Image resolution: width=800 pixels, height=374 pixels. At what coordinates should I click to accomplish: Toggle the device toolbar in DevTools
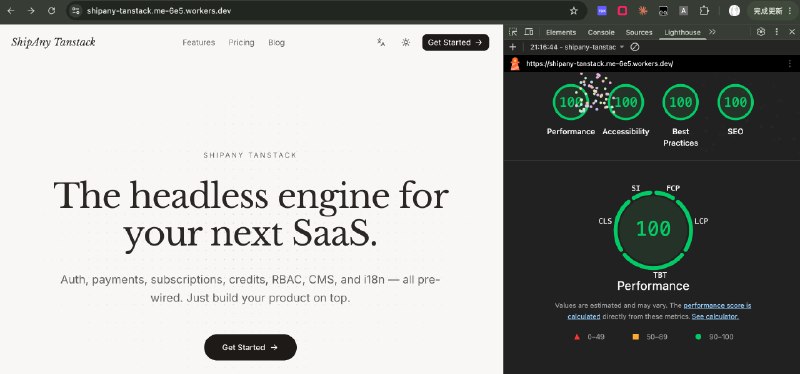[x=529, y=32]
